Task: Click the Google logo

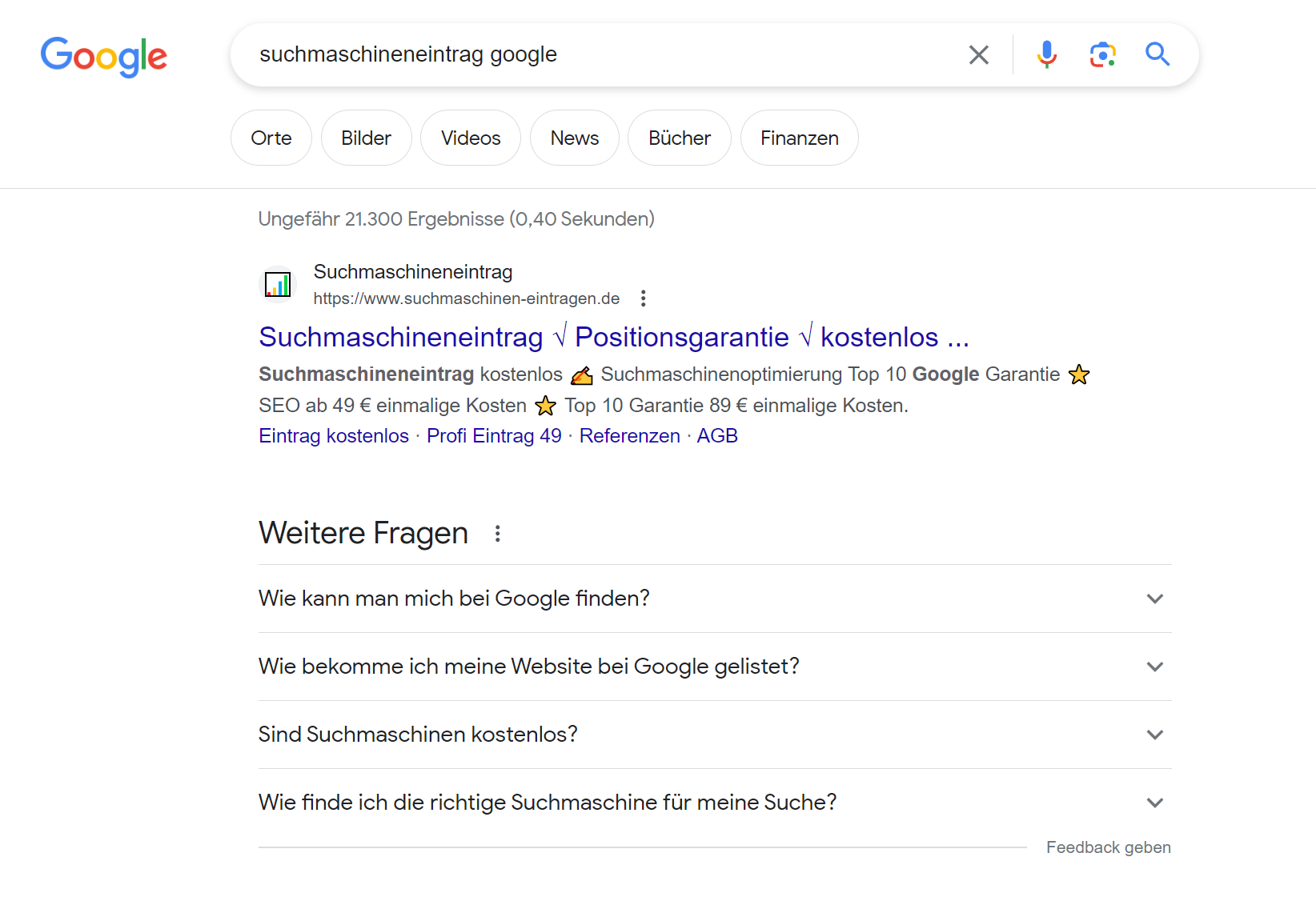Action: (x=104, y=56)
